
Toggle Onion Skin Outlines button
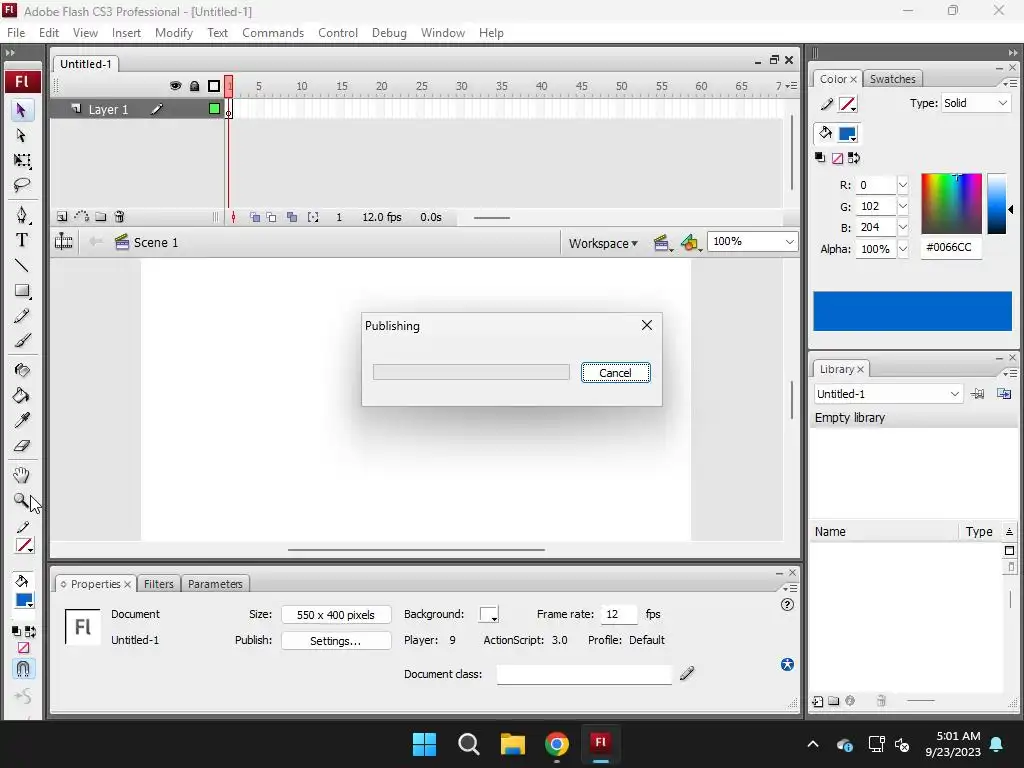point(272,217)
